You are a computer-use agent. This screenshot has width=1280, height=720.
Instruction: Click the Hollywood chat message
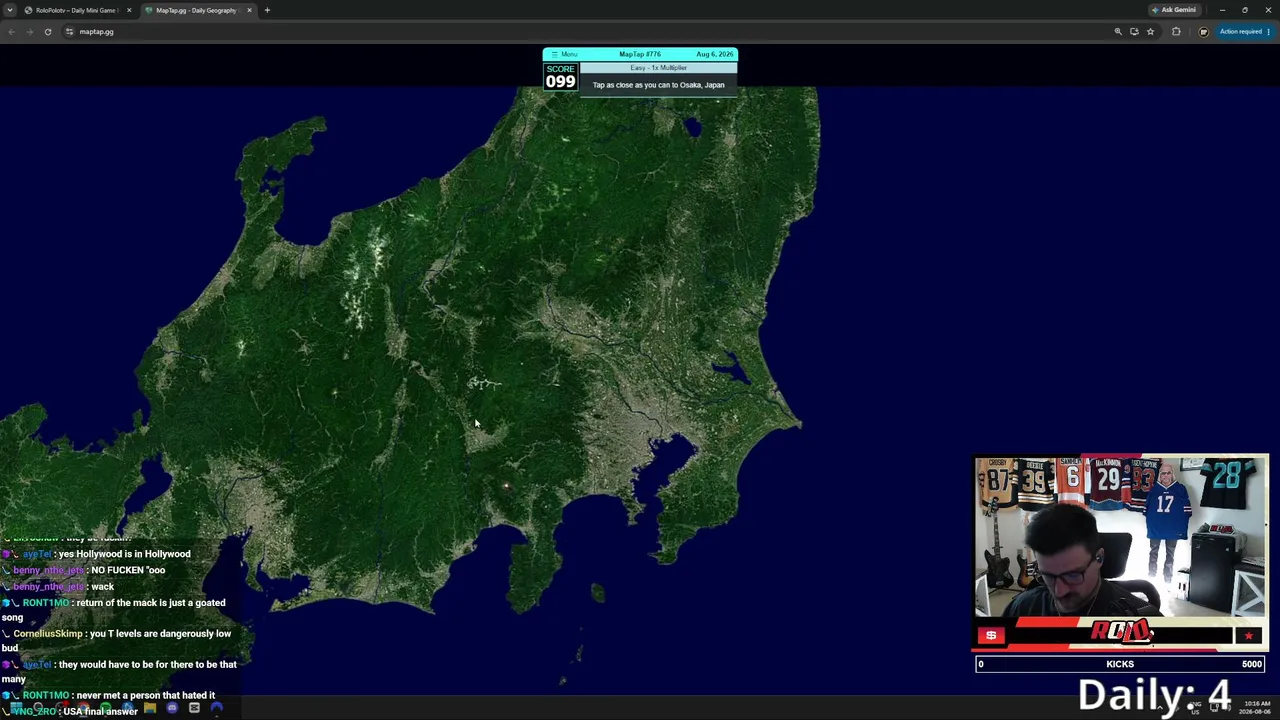pos(98,554)
